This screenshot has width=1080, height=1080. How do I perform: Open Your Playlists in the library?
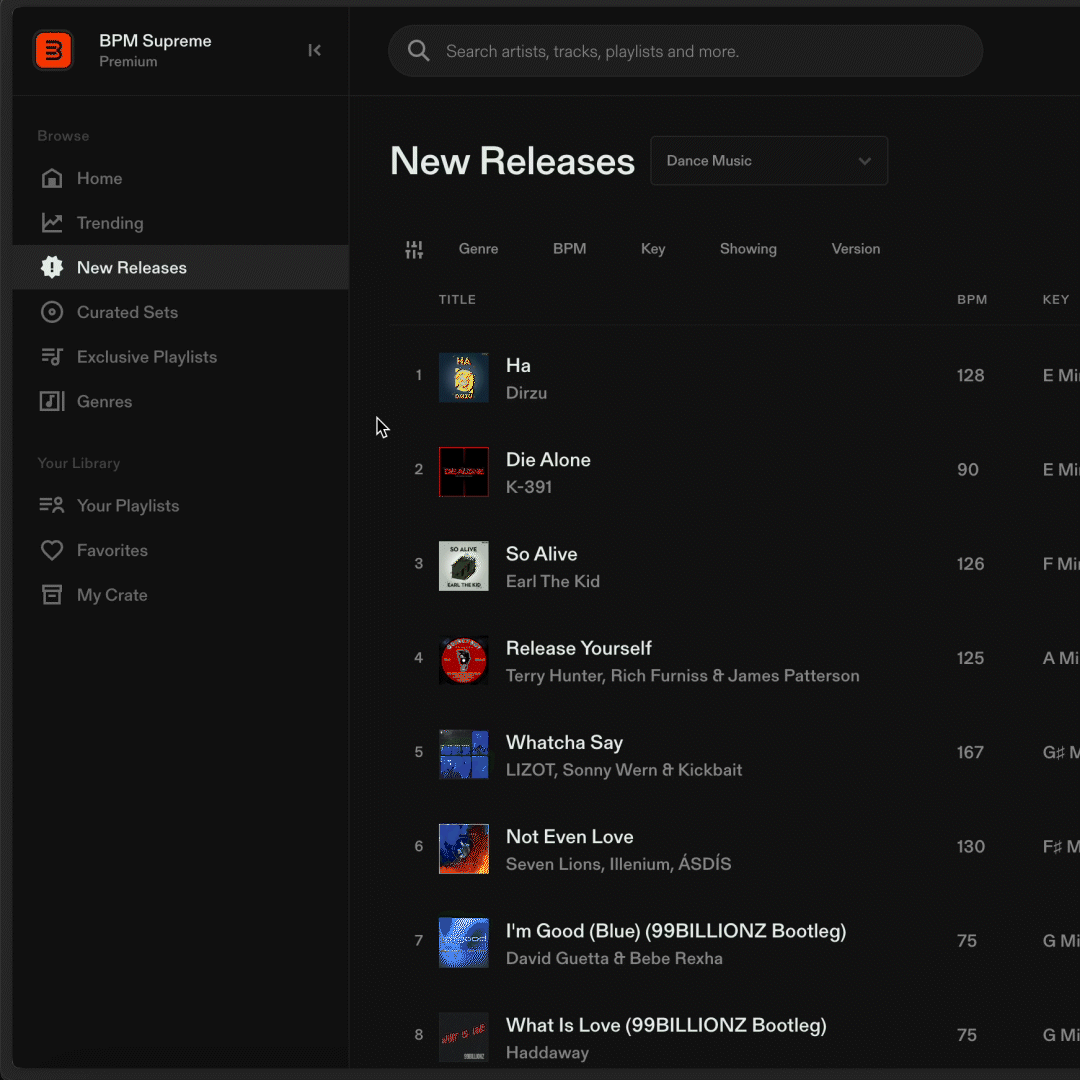coord(180,506)
